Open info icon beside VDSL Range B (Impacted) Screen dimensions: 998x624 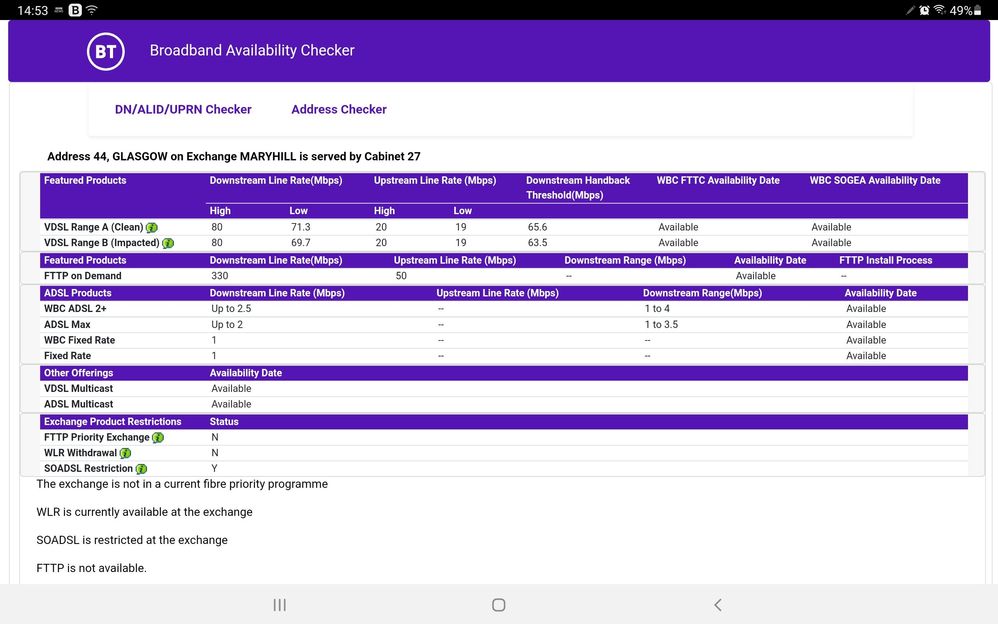(x=168, y=243)
